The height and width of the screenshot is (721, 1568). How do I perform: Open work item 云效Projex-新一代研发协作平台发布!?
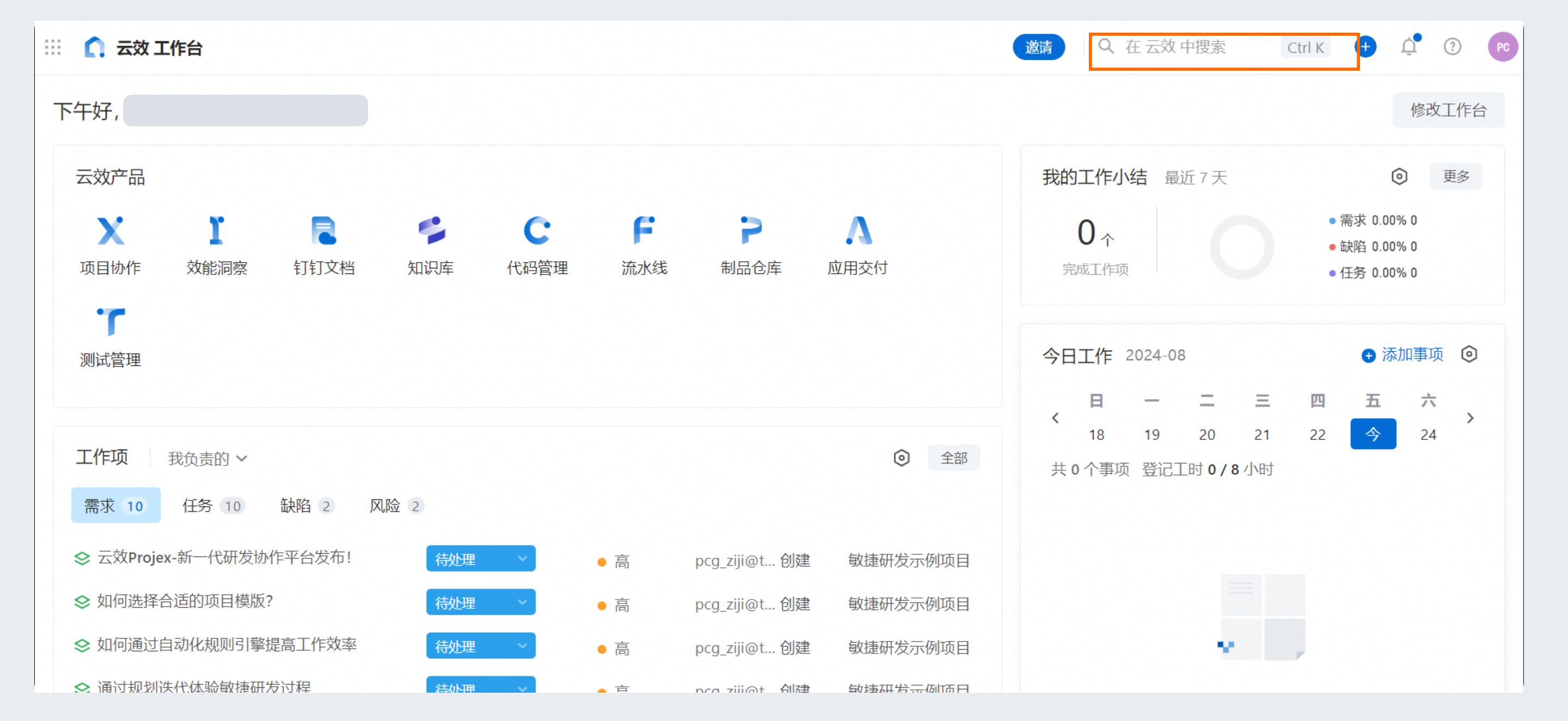(x=225, y=558)
